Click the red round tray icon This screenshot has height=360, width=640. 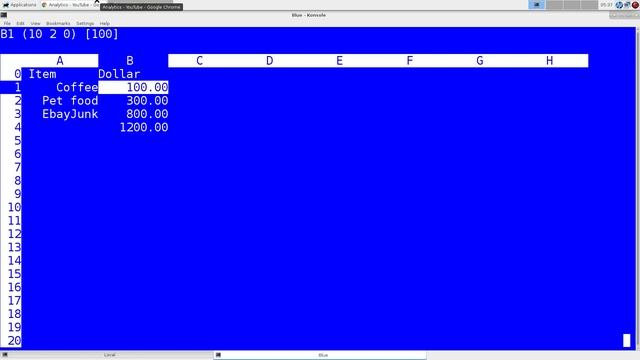click(x=635, y=5)
